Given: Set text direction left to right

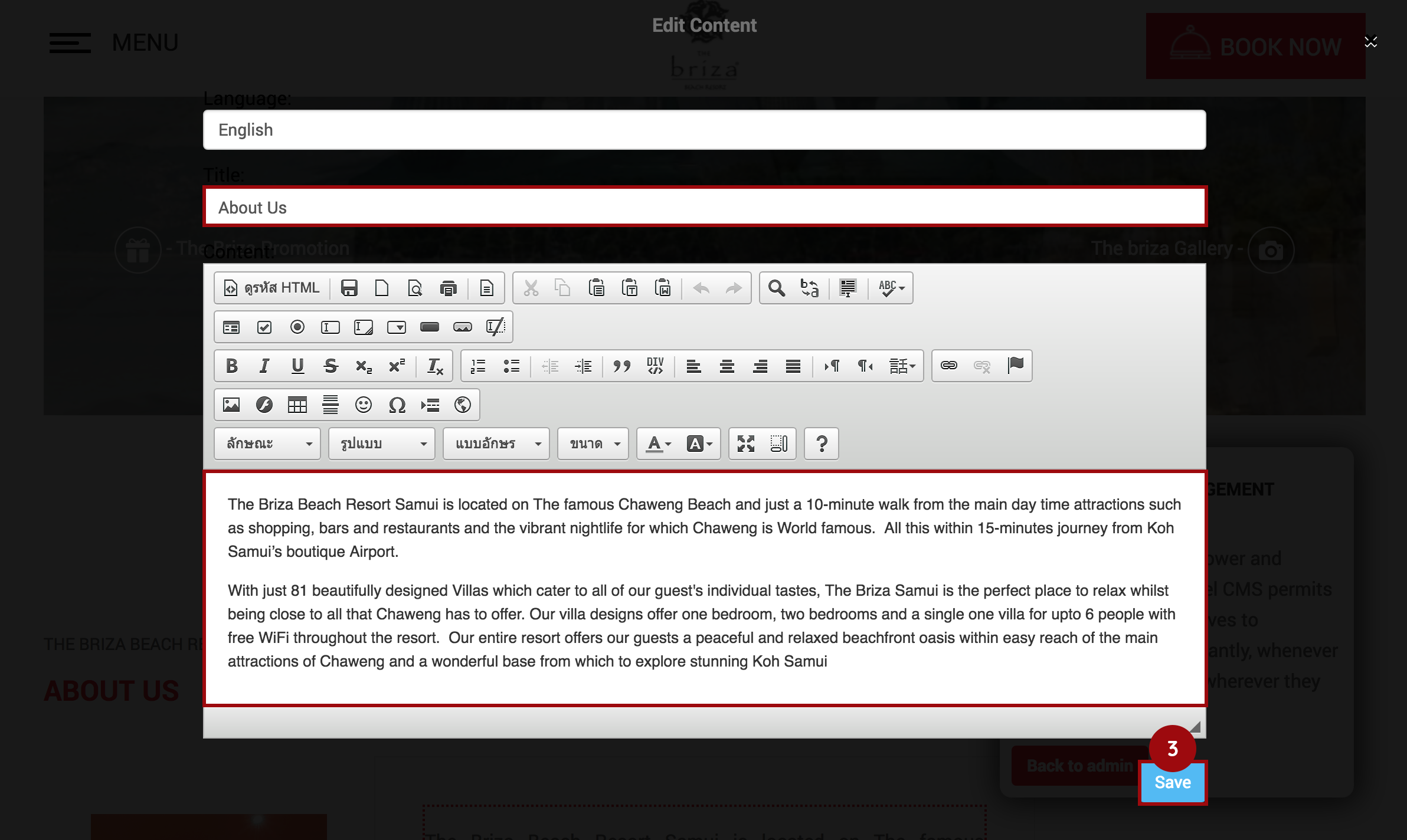Looking at the screenshot, I should [x=832, y=366].
